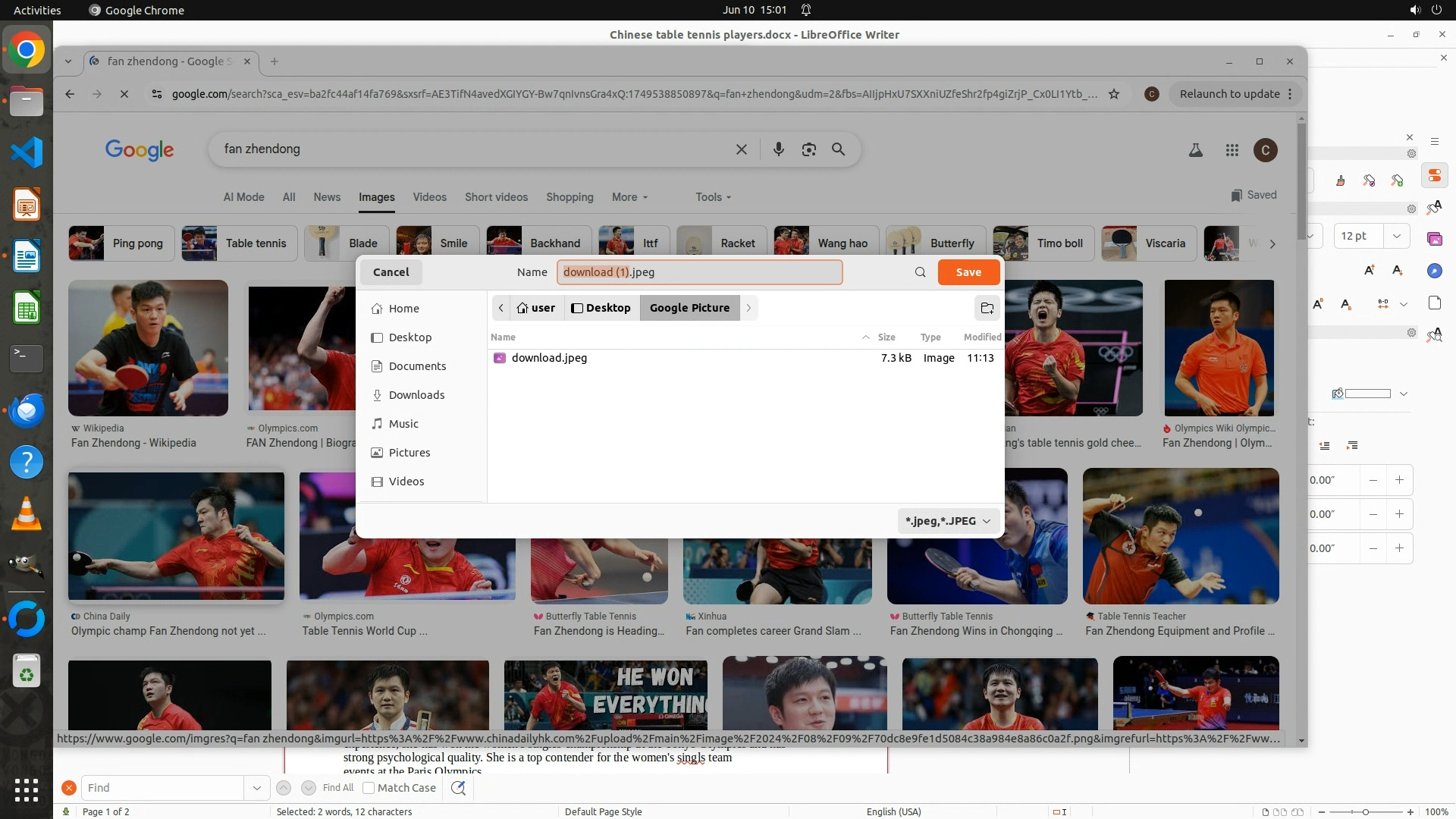The height and width of the screenshot is (819, 1456).
Task: Open Google apps grid icon
Action: [x=1232, y=150]
